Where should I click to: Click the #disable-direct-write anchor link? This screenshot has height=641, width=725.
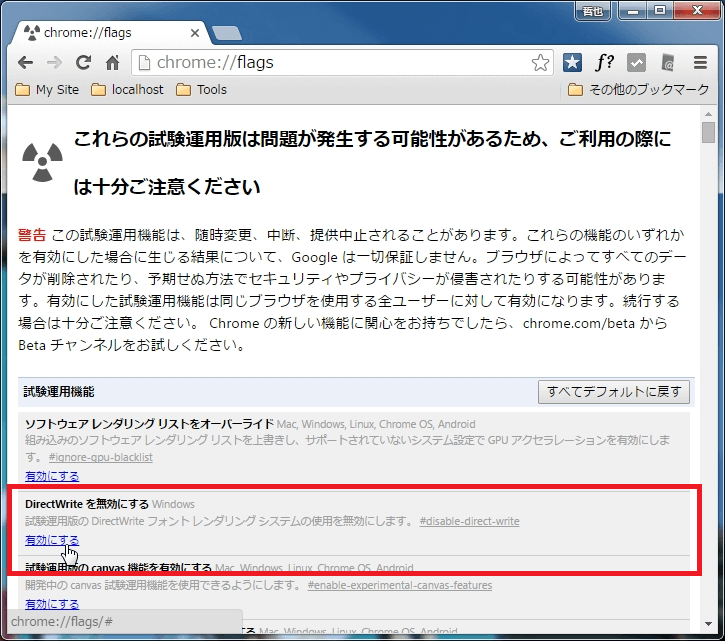click(469, 521)
